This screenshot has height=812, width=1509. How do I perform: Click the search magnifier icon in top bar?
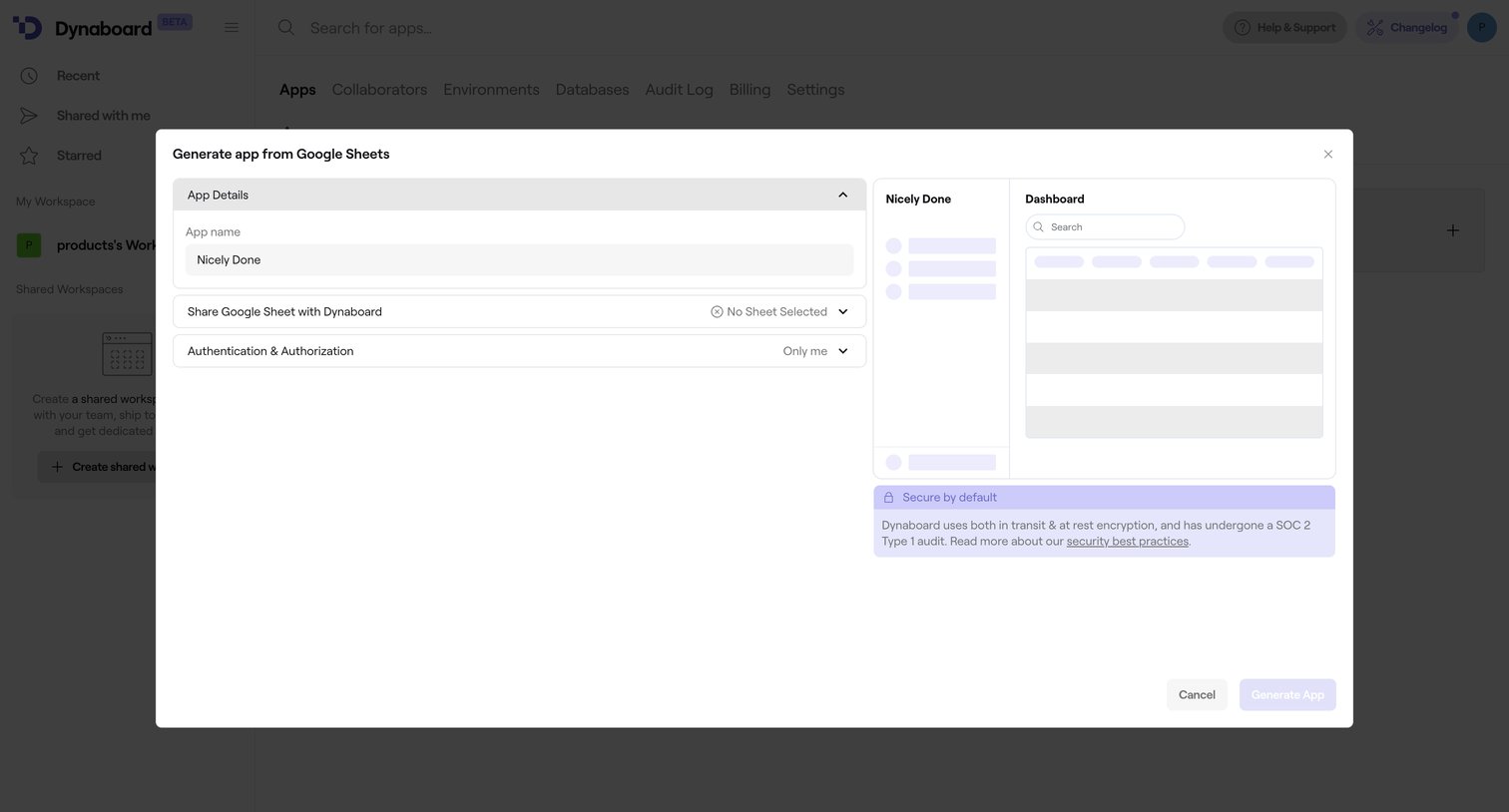pos(286,28)
